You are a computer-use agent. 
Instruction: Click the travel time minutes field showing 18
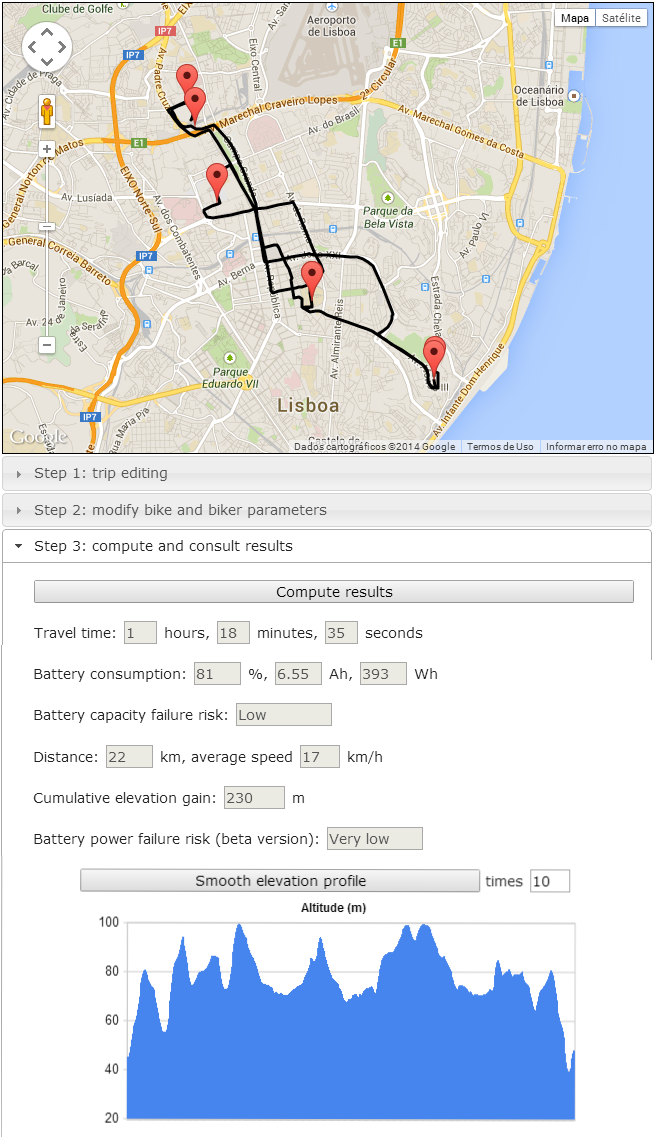(234, 632)
